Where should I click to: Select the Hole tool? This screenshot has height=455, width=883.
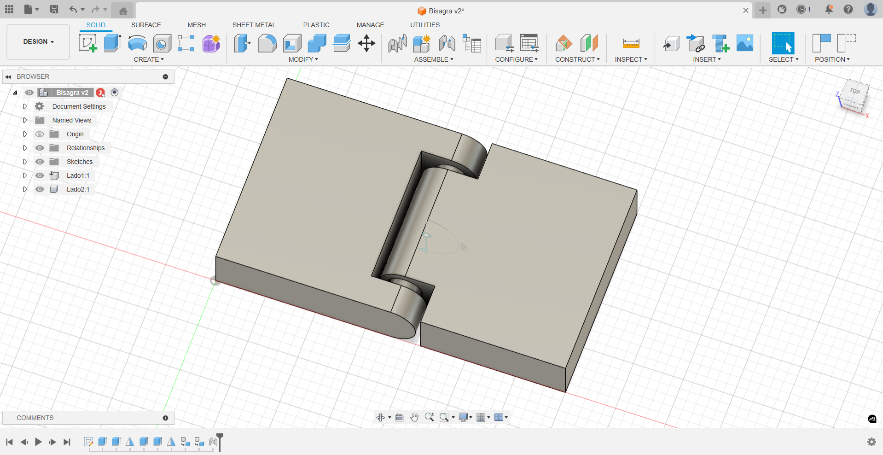[162, 43]
